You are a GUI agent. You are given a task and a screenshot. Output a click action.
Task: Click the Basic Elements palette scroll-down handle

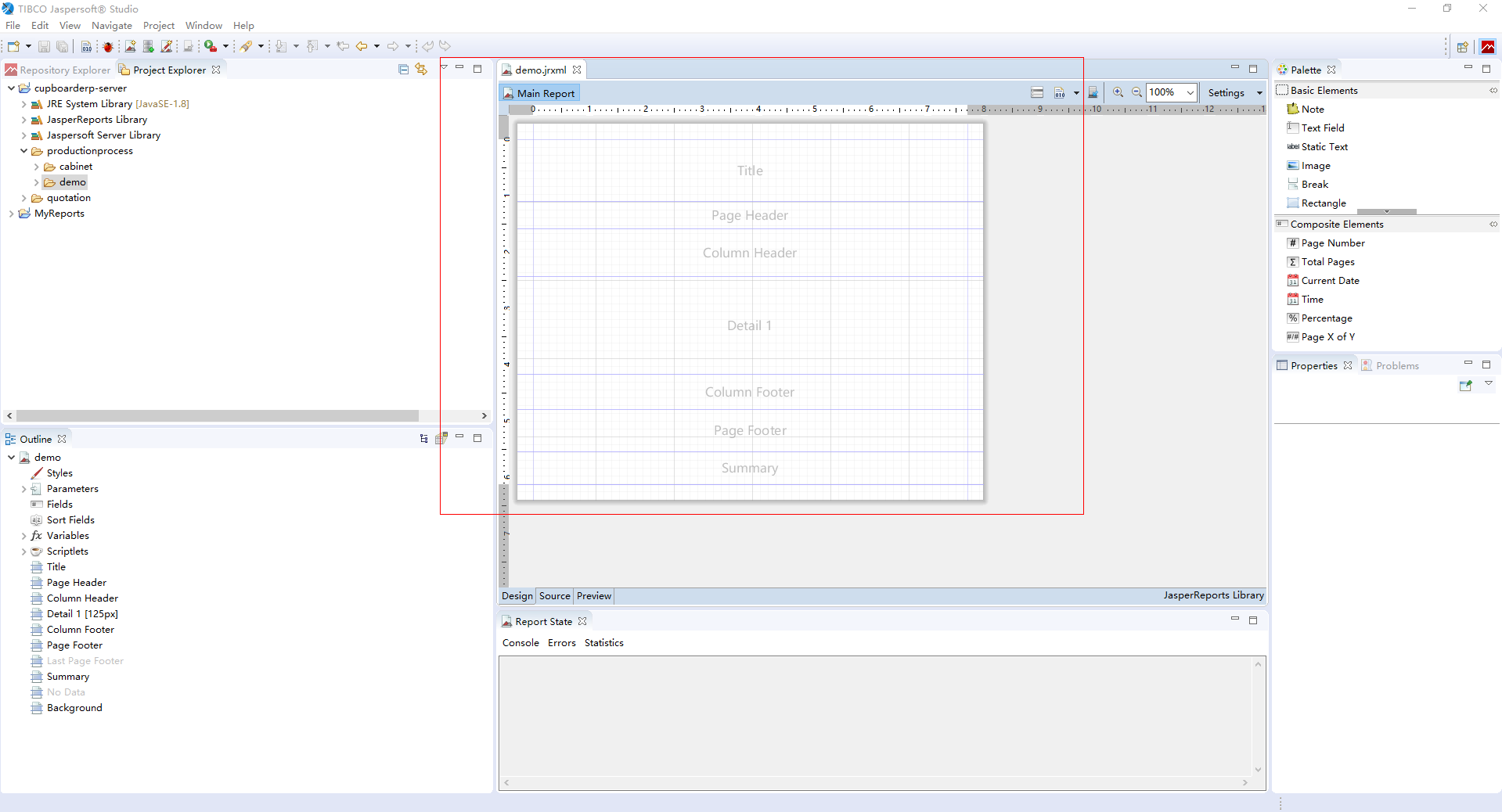point(1387,211)
